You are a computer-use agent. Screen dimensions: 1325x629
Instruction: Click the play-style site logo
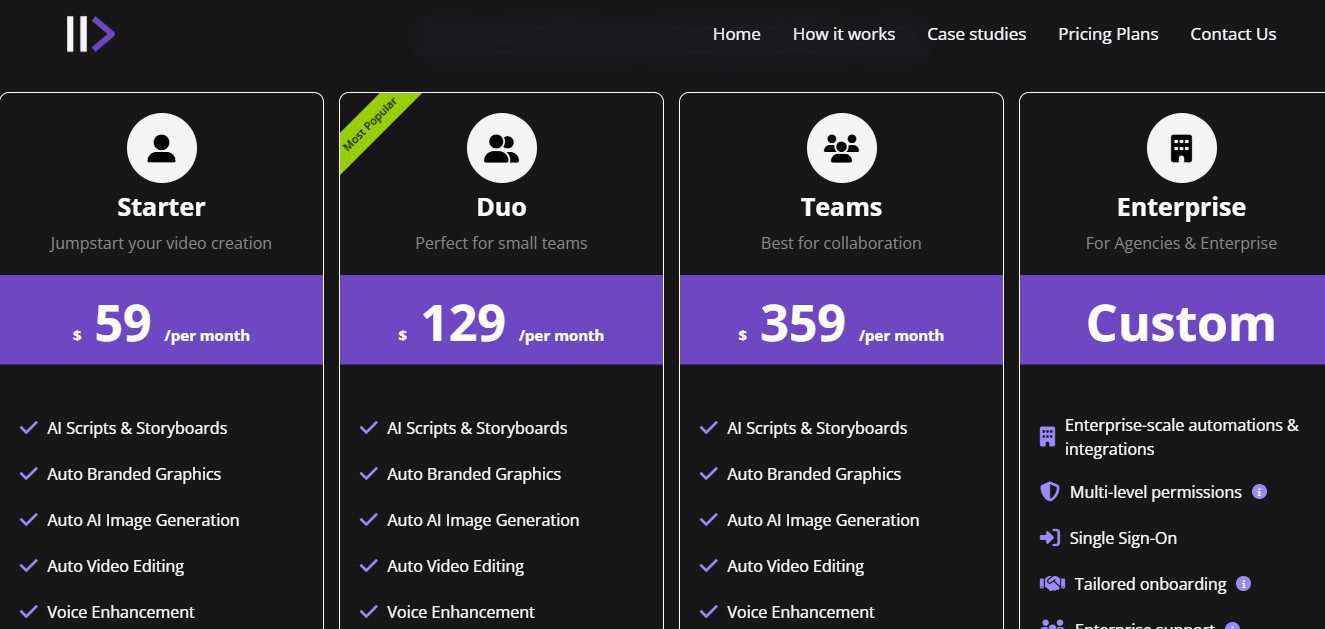tap(88, 32)
